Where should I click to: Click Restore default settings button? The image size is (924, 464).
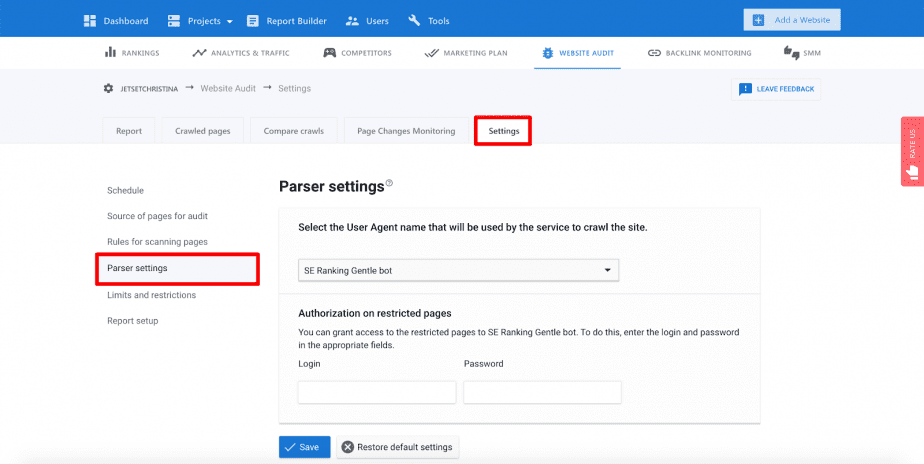[x=398, y=447]
